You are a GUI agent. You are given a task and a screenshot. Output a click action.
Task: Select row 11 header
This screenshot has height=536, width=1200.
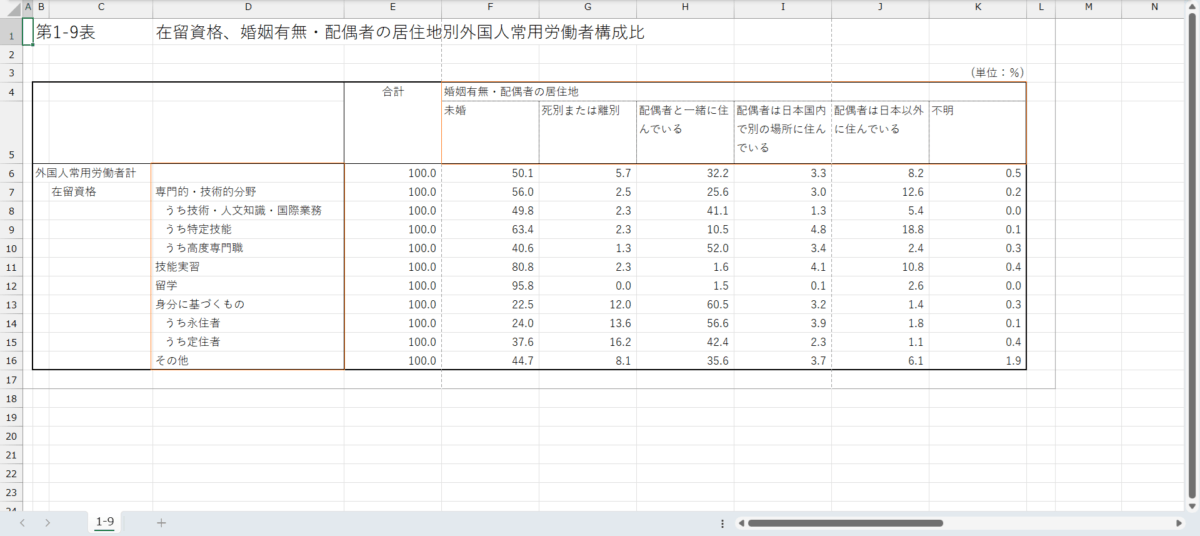point(12,267)
